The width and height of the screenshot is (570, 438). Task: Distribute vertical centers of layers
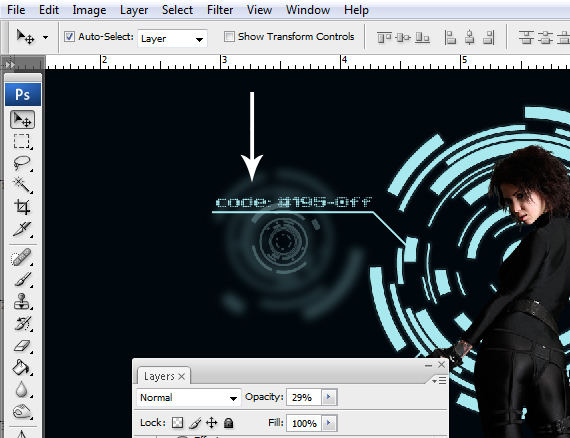[545, 37]
